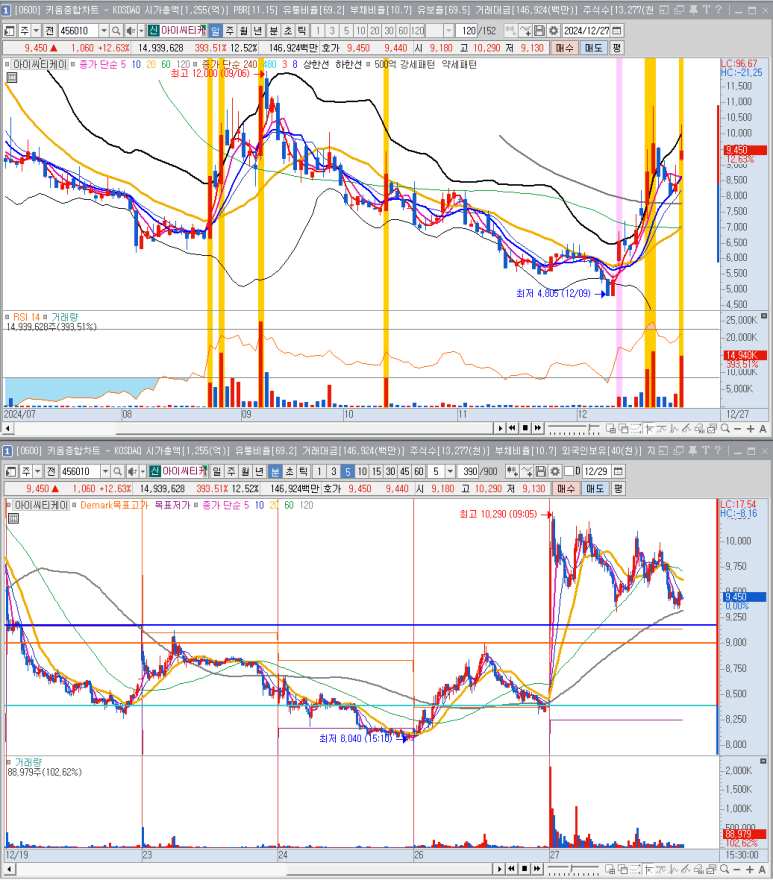The image size is (773, 880).
Task: Select the 5-minute interval button in lower chart
Action: click(347, 471)
